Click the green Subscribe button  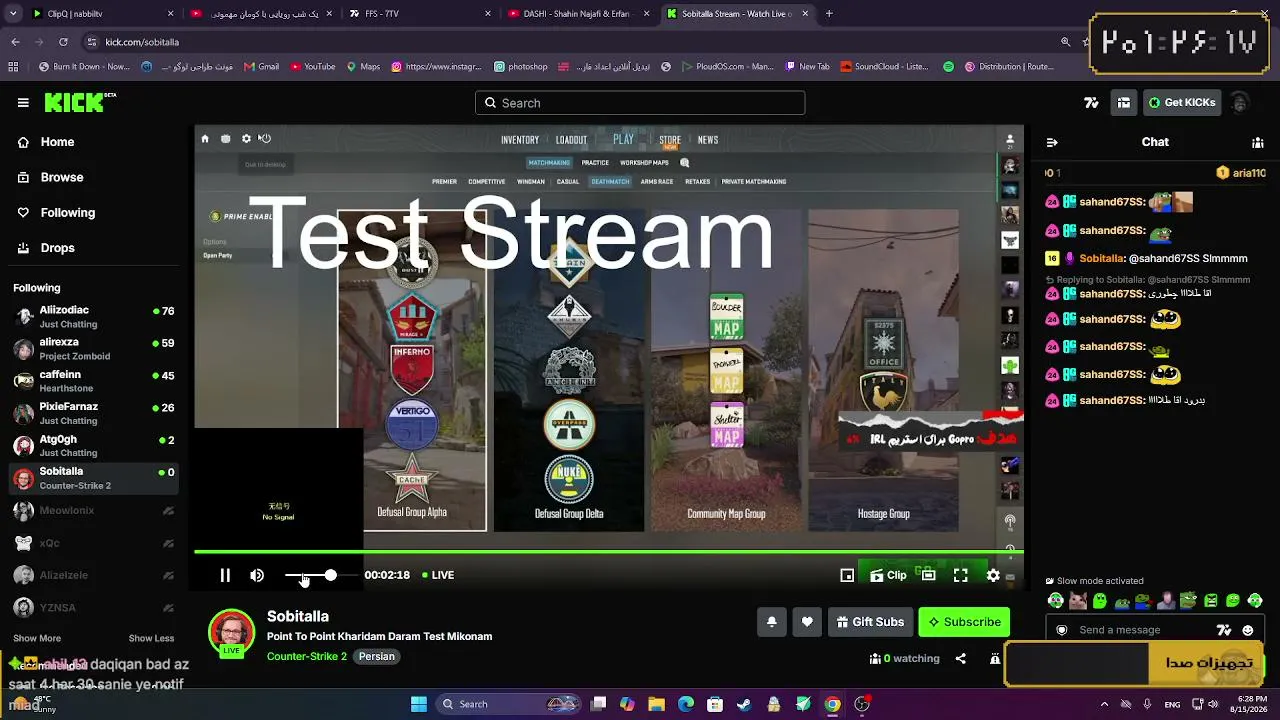point(964,622)
